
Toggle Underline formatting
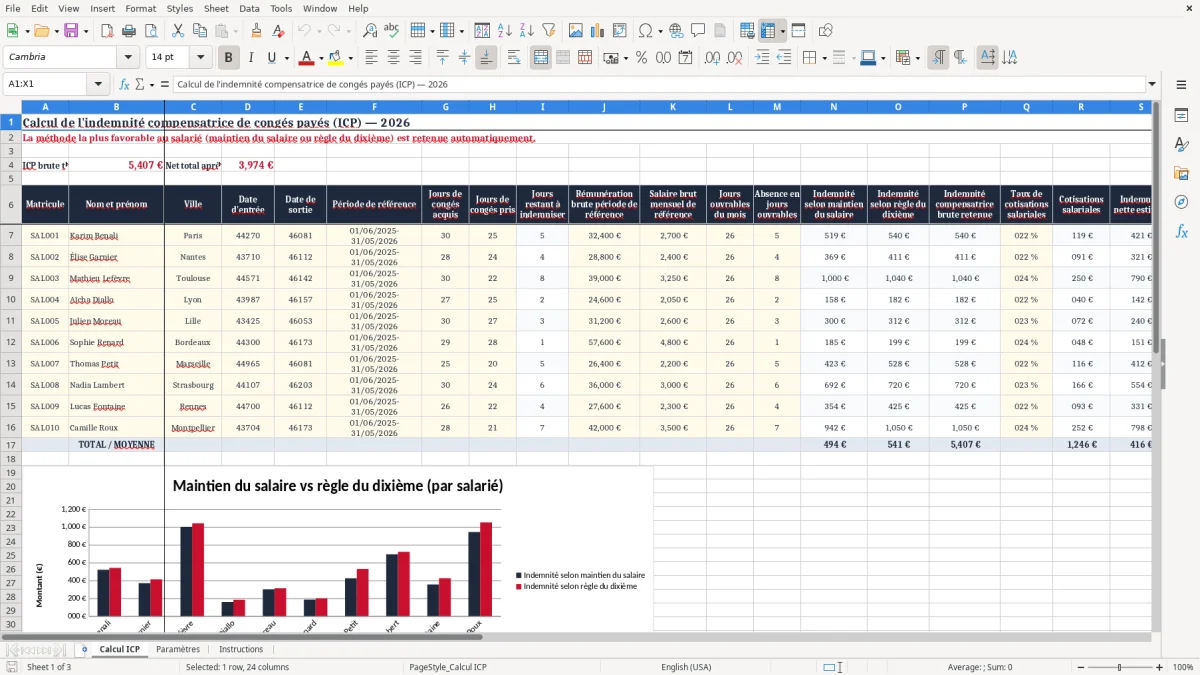coord(271,57)
